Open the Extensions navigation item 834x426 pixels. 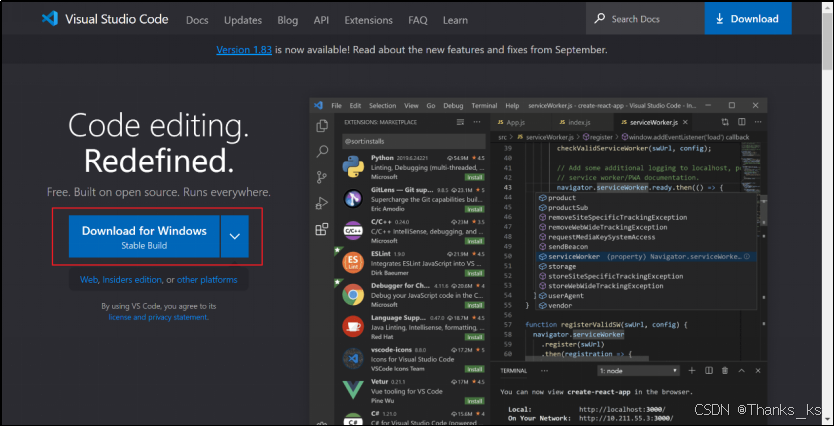pos(369,20)
